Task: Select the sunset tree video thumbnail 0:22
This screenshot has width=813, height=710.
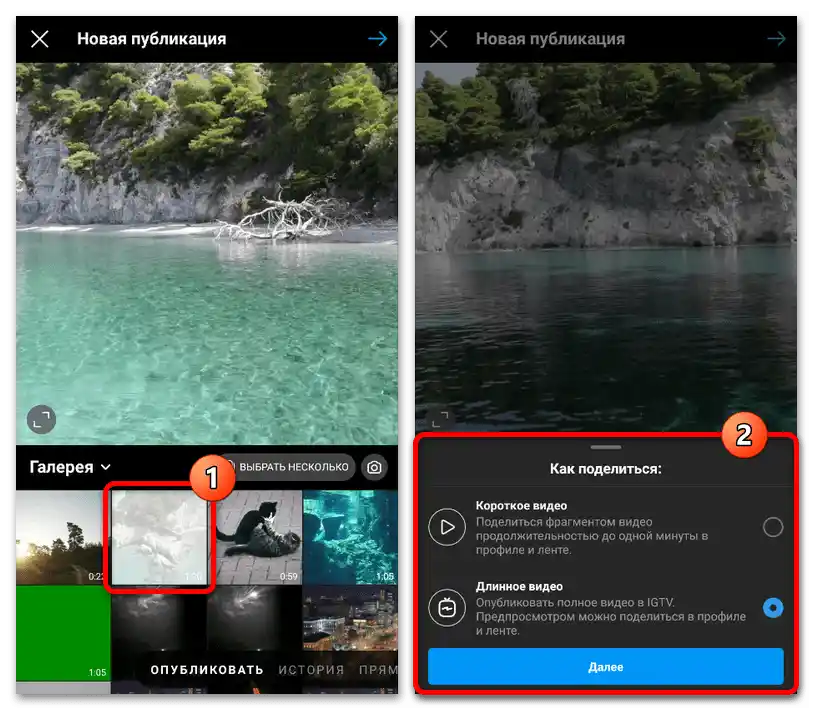Action: click(60, 537)
